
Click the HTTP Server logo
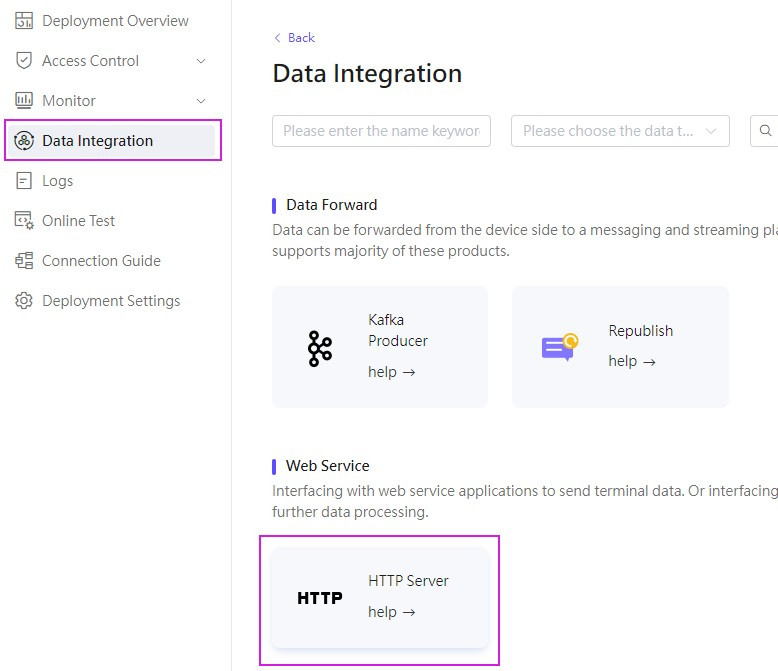pyautogui.click(x=320, y=598)
